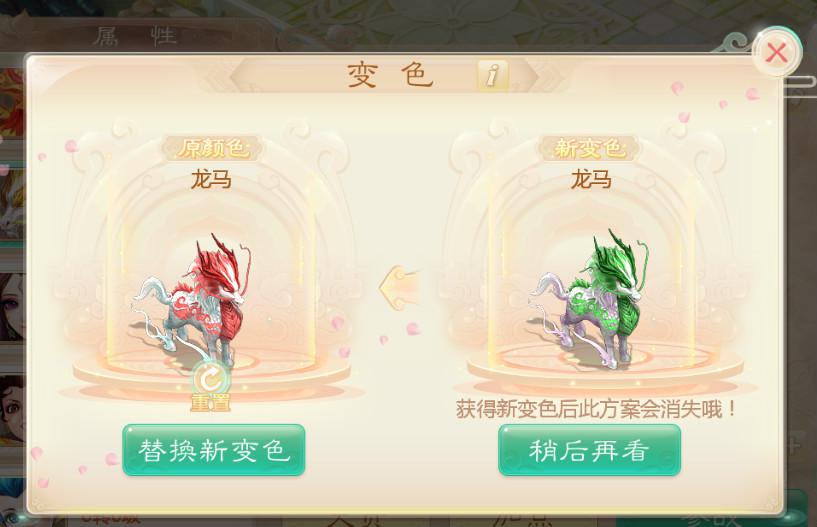The width and height of the screenshot is (817, 527).
Task: Click the 重置 circular reset icon
Action: 211,379
